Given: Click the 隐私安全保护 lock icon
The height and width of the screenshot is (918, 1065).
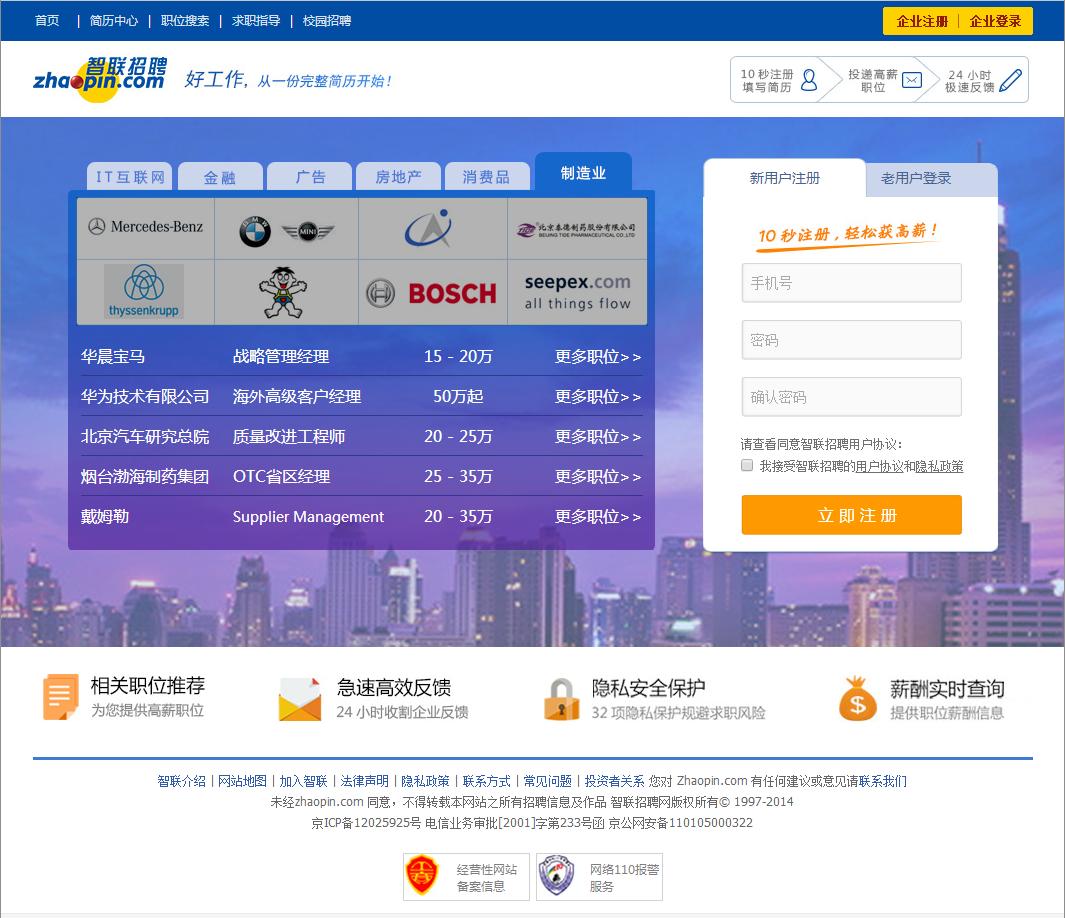Looking at the screenshot, I should coord(560,698).
